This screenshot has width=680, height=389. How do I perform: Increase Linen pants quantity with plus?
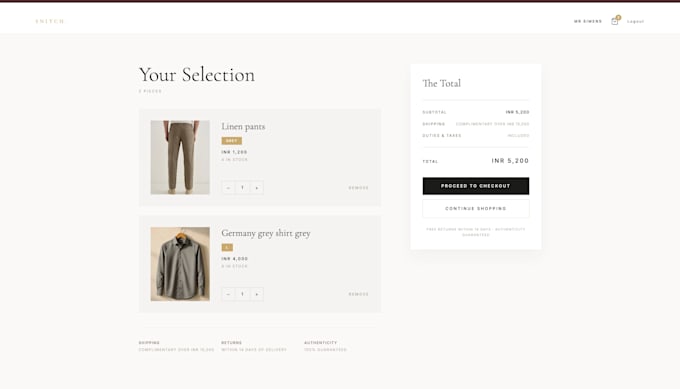pyautogui.click(x=257, y=187)
